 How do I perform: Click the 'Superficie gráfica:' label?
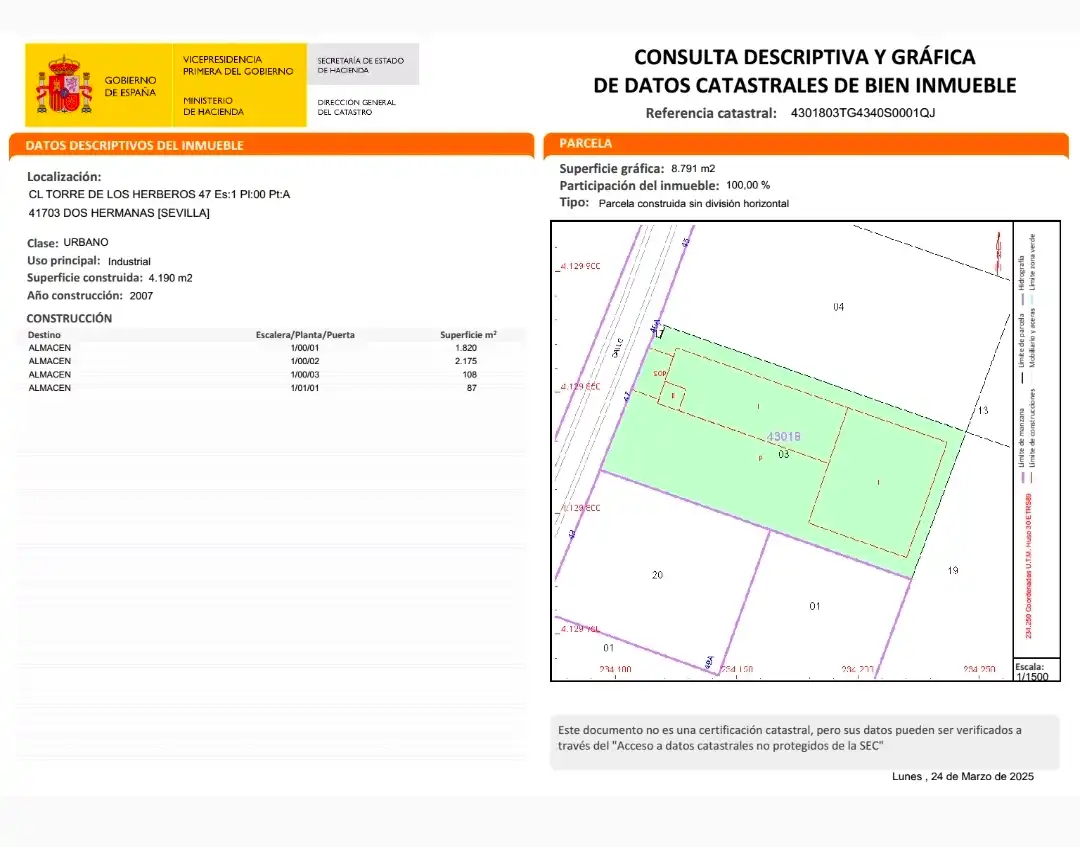point(612,169)
